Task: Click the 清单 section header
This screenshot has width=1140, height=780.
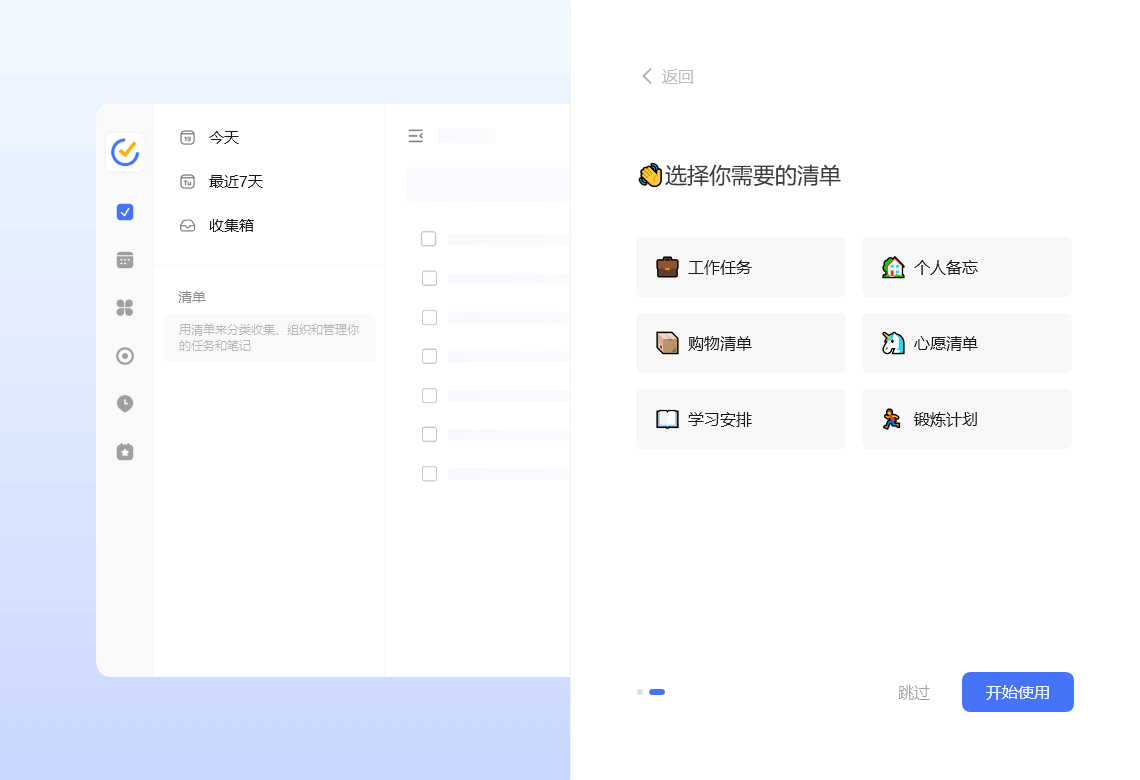Action: pos(192,297)
